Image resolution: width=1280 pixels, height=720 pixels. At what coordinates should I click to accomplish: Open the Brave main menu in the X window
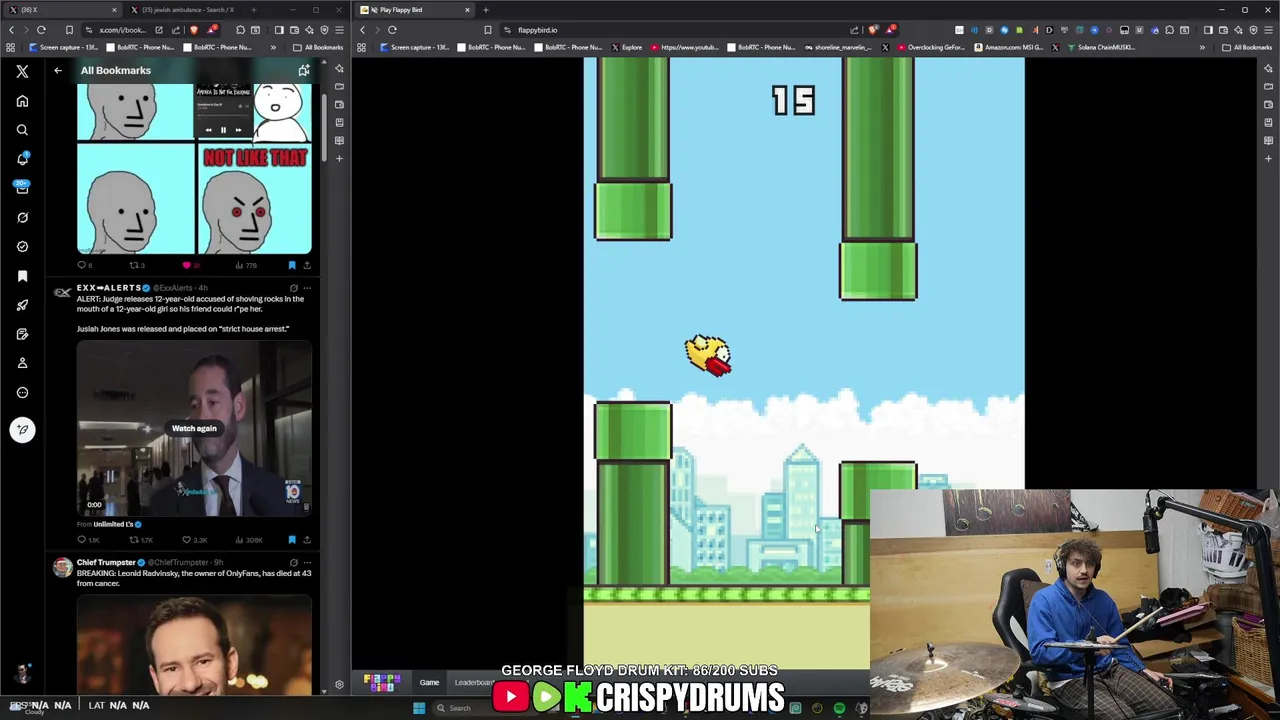(x=338, y=30)
